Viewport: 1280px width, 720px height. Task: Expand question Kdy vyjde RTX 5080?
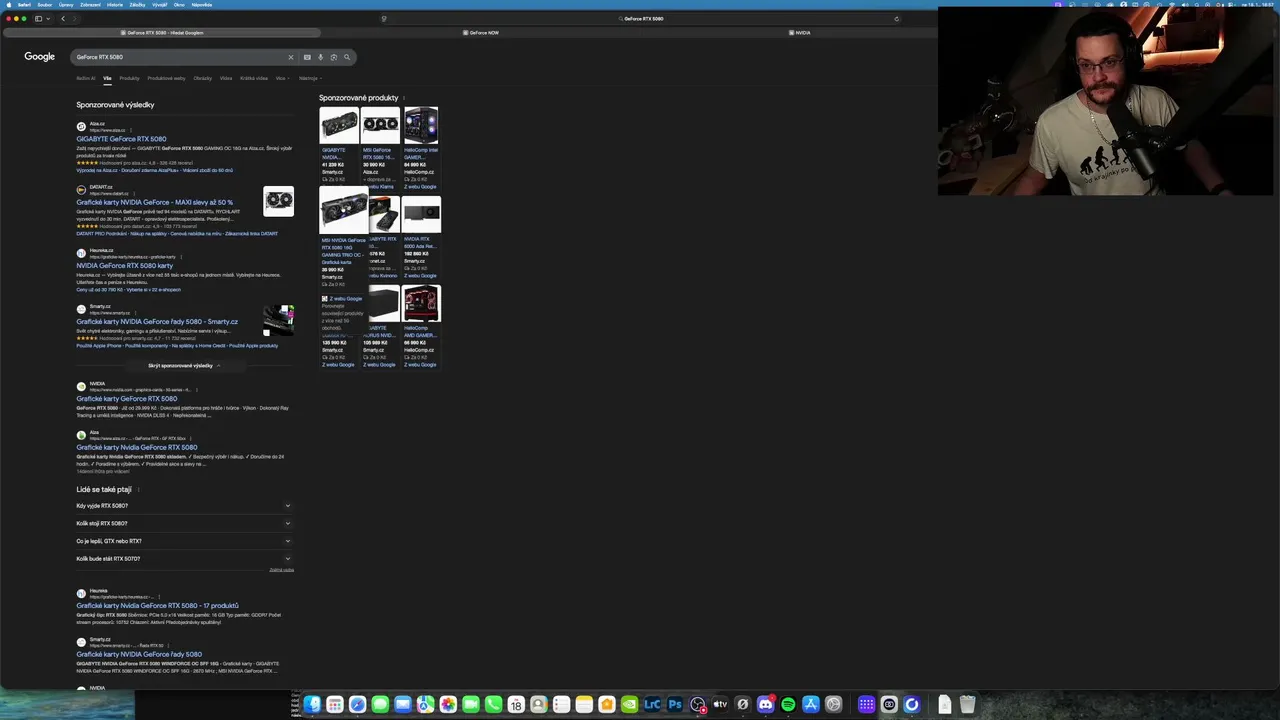coord(184,506)
